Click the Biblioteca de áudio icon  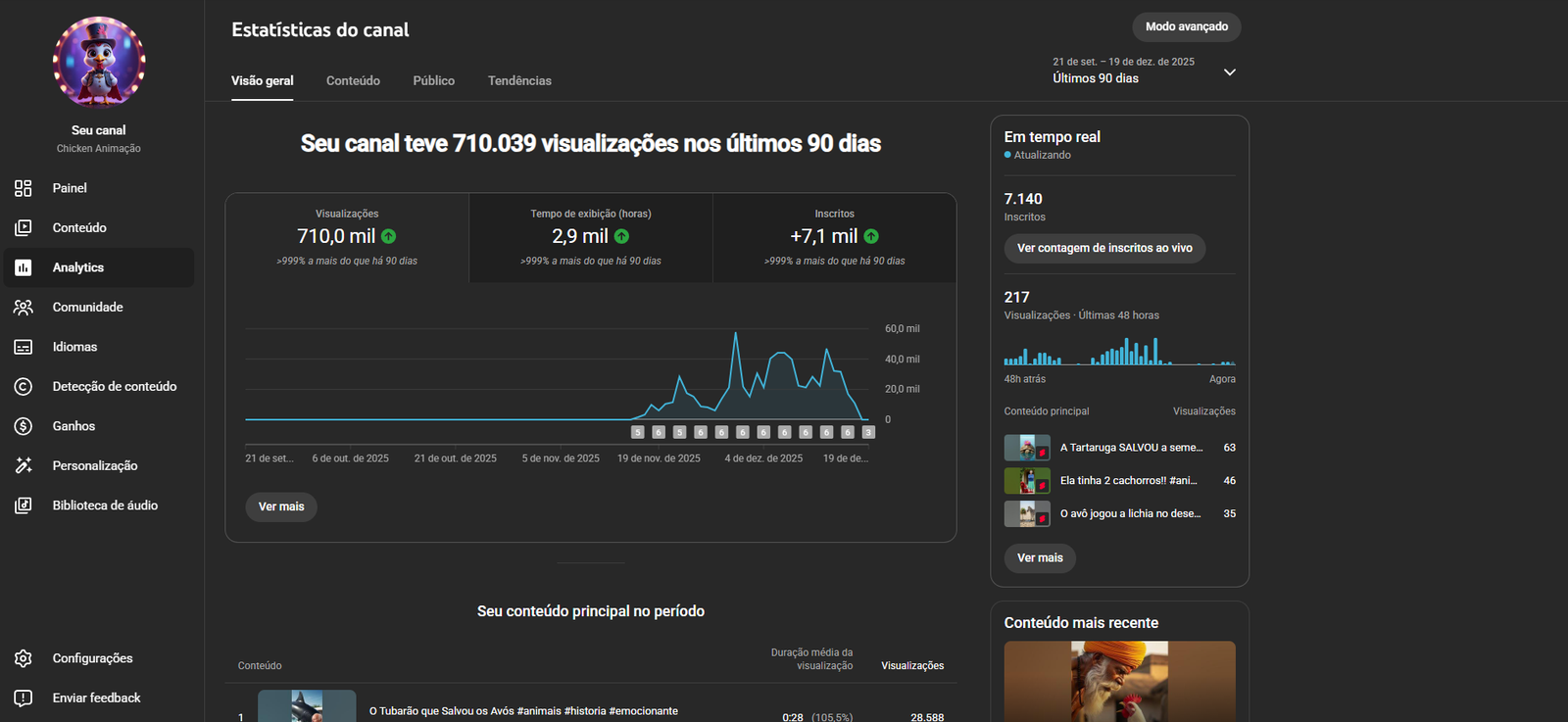(24, 505)
